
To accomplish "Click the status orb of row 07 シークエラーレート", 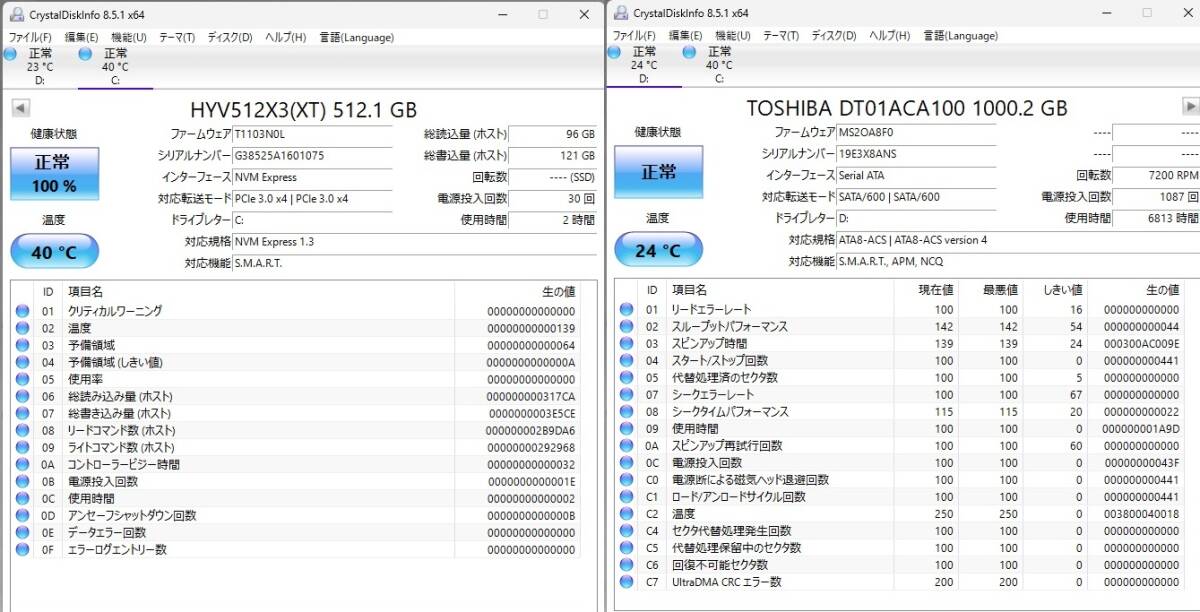I will point(626,394).
